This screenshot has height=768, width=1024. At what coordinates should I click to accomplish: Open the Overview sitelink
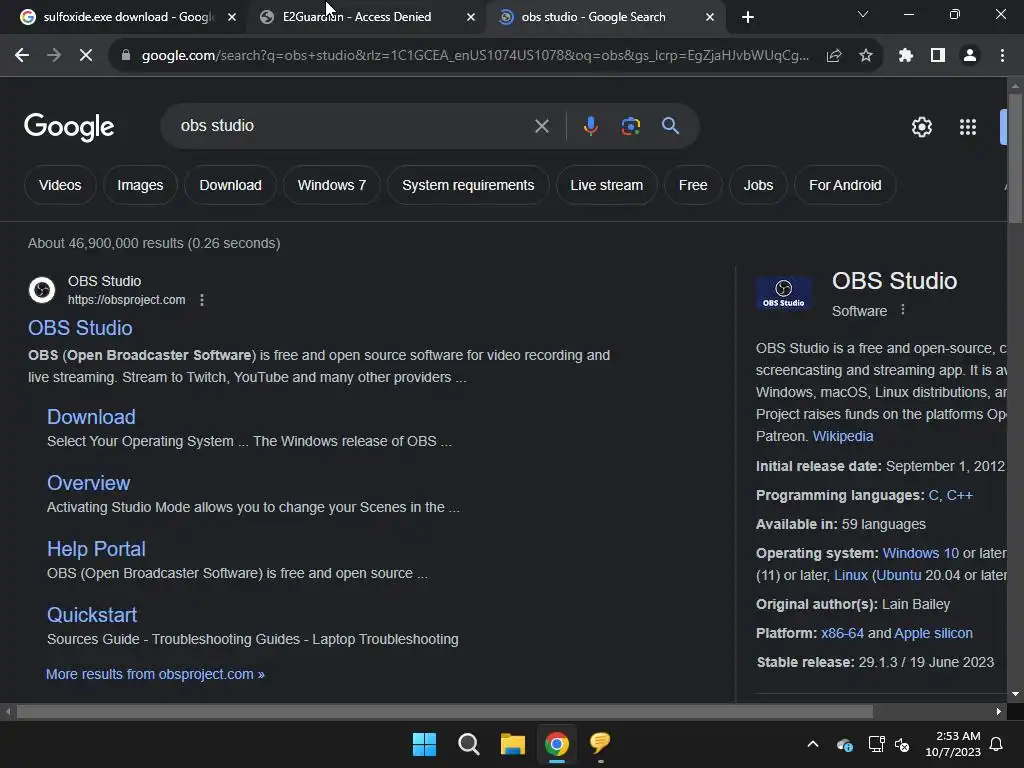(x=89, y=483)
